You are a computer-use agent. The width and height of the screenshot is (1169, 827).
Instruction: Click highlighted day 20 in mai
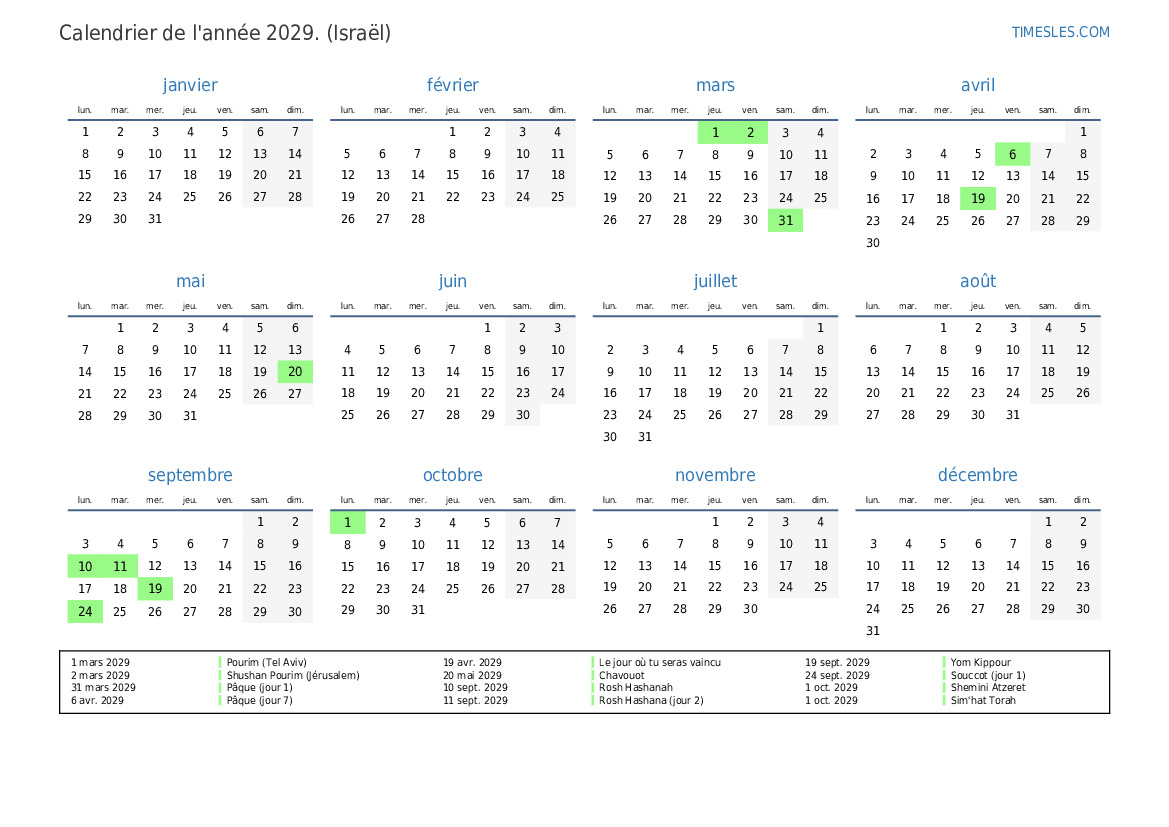pos(295,371)
